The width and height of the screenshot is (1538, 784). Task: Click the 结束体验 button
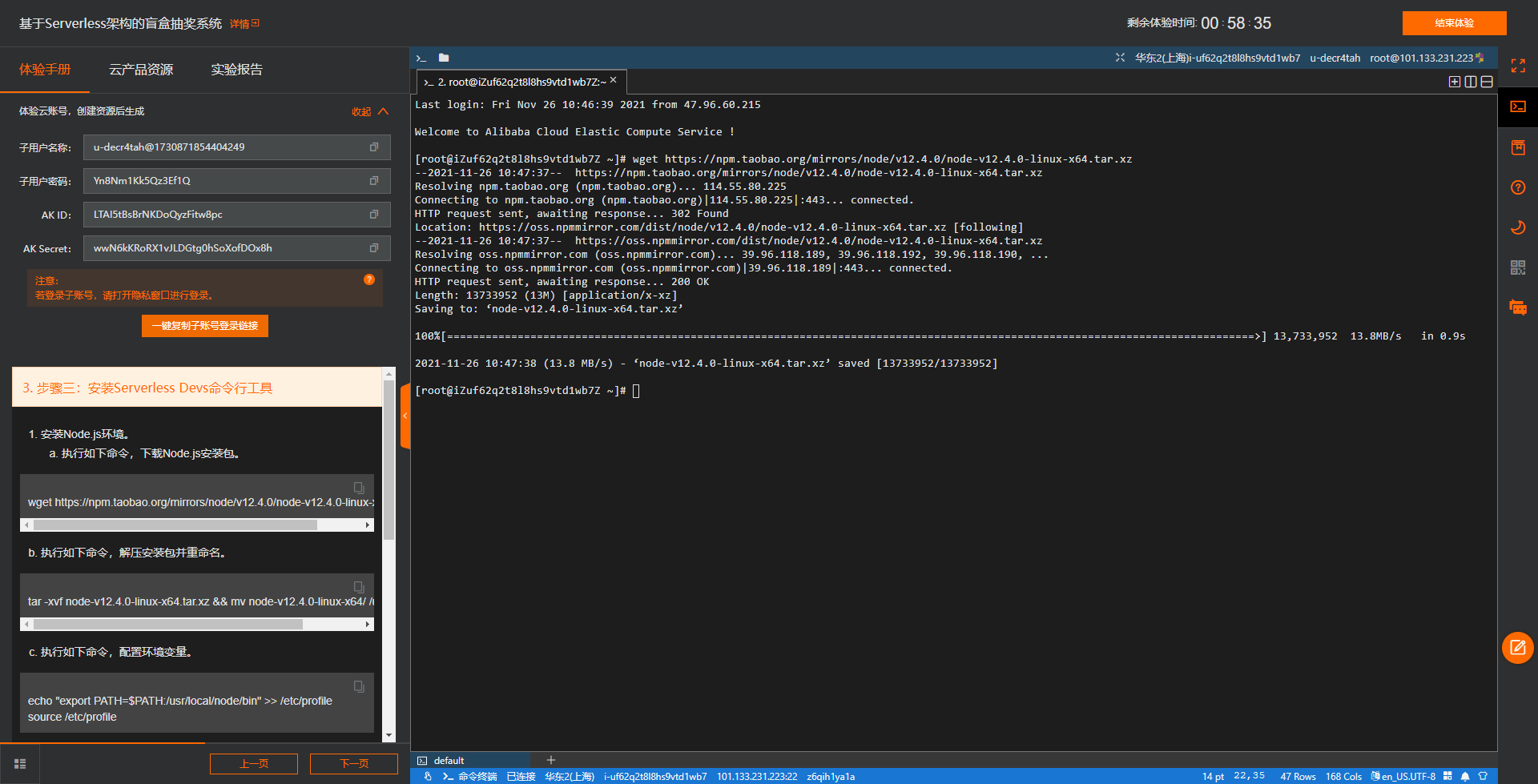tap(1454, 23)
